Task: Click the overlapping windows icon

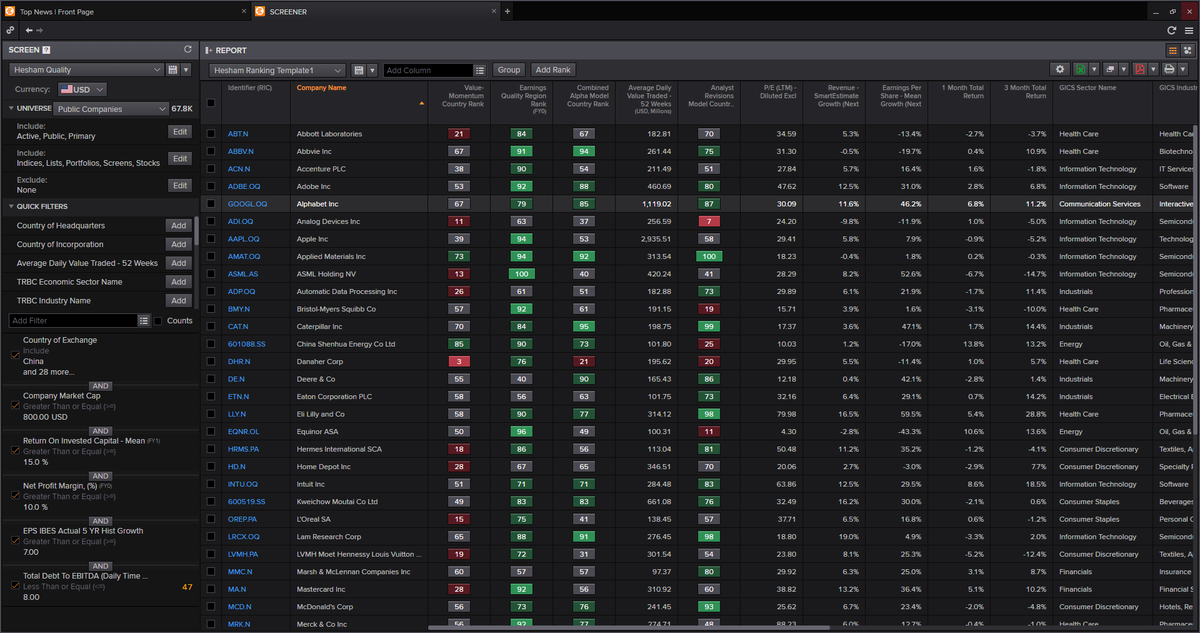Action: click(x=1108, y=70)
